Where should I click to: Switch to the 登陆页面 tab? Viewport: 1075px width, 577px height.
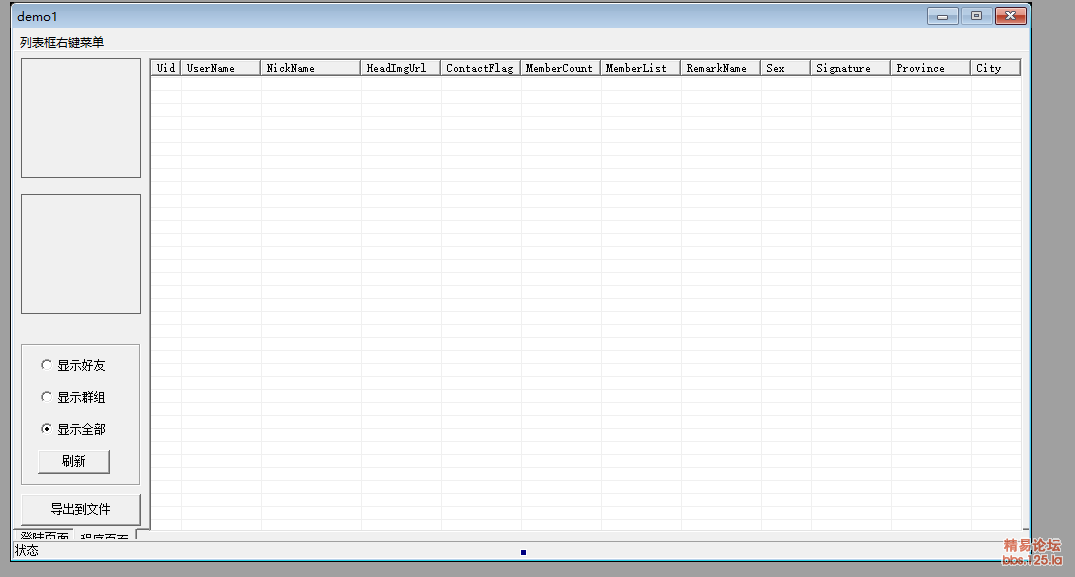[44, 536]
